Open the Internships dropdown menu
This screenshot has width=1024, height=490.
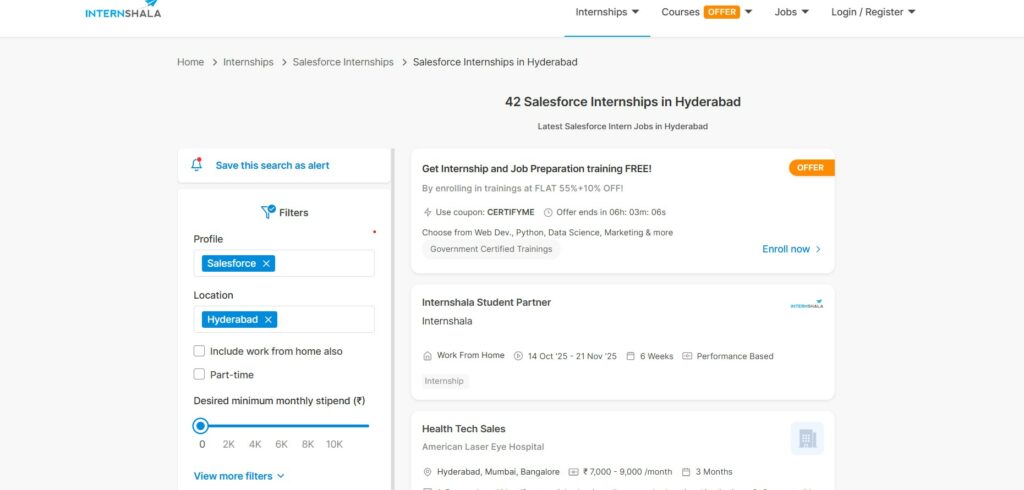(607, 12)
